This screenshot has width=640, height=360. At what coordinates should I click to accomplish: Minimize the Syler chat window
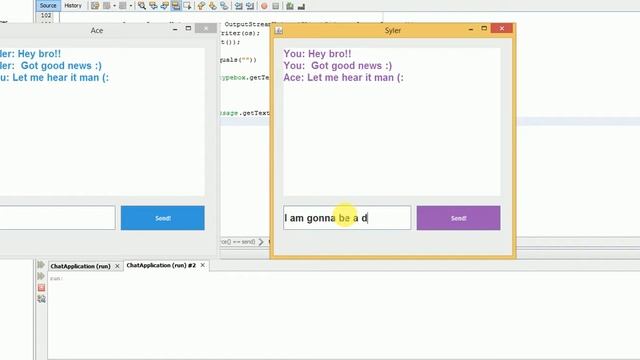click(x=471, y=29)
